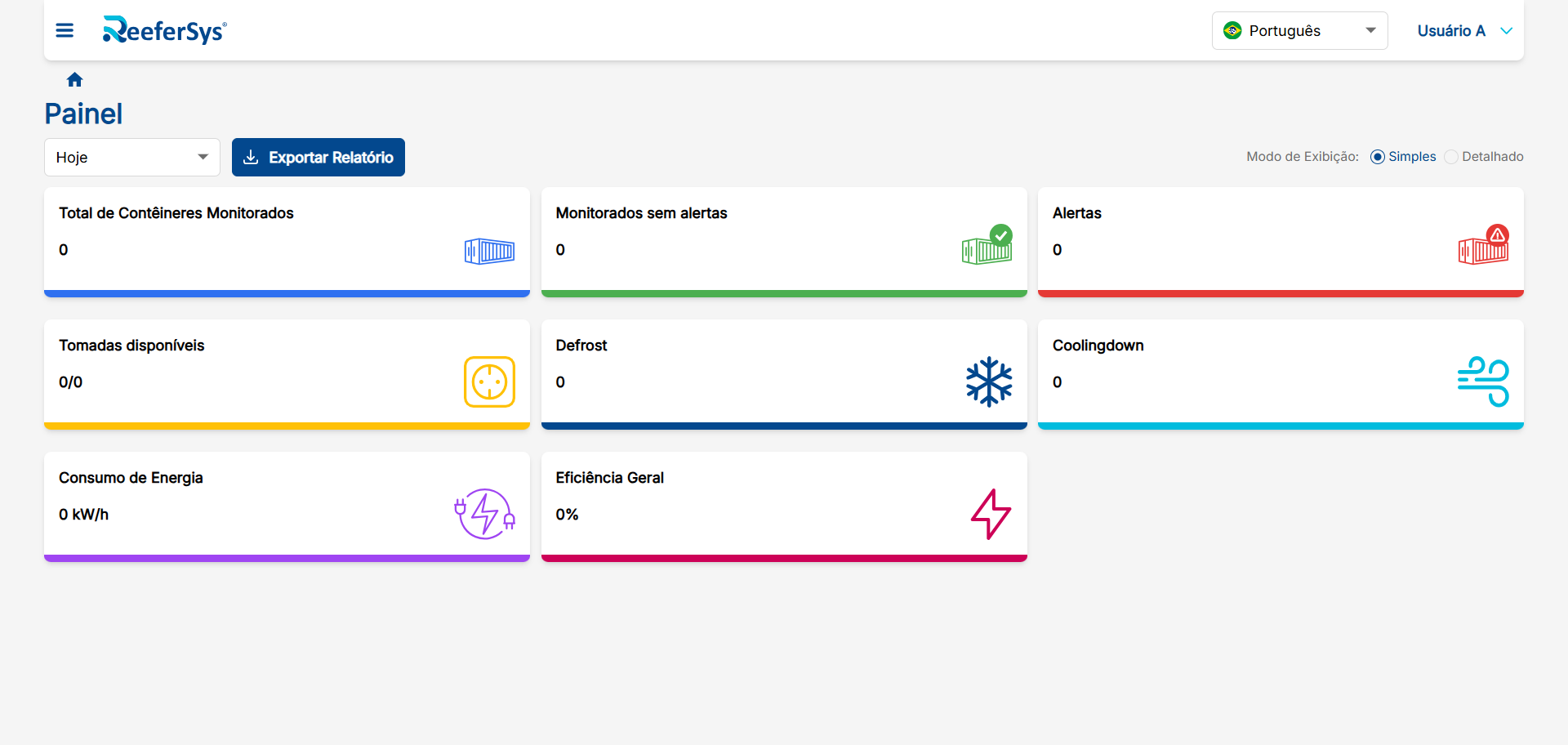Click the Painel page heading
1568x745 pixels.
coord(83,114)
